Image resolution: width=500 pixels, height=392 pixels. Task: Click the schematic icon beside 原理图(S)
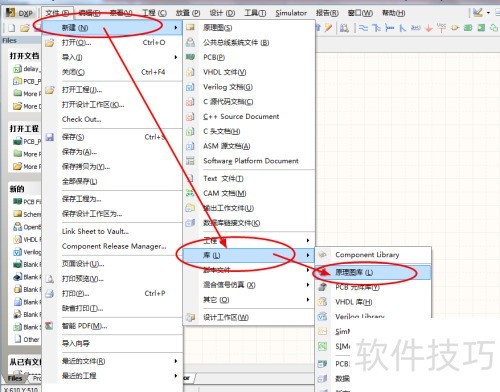pyautogui.click(x=190, y=27)
